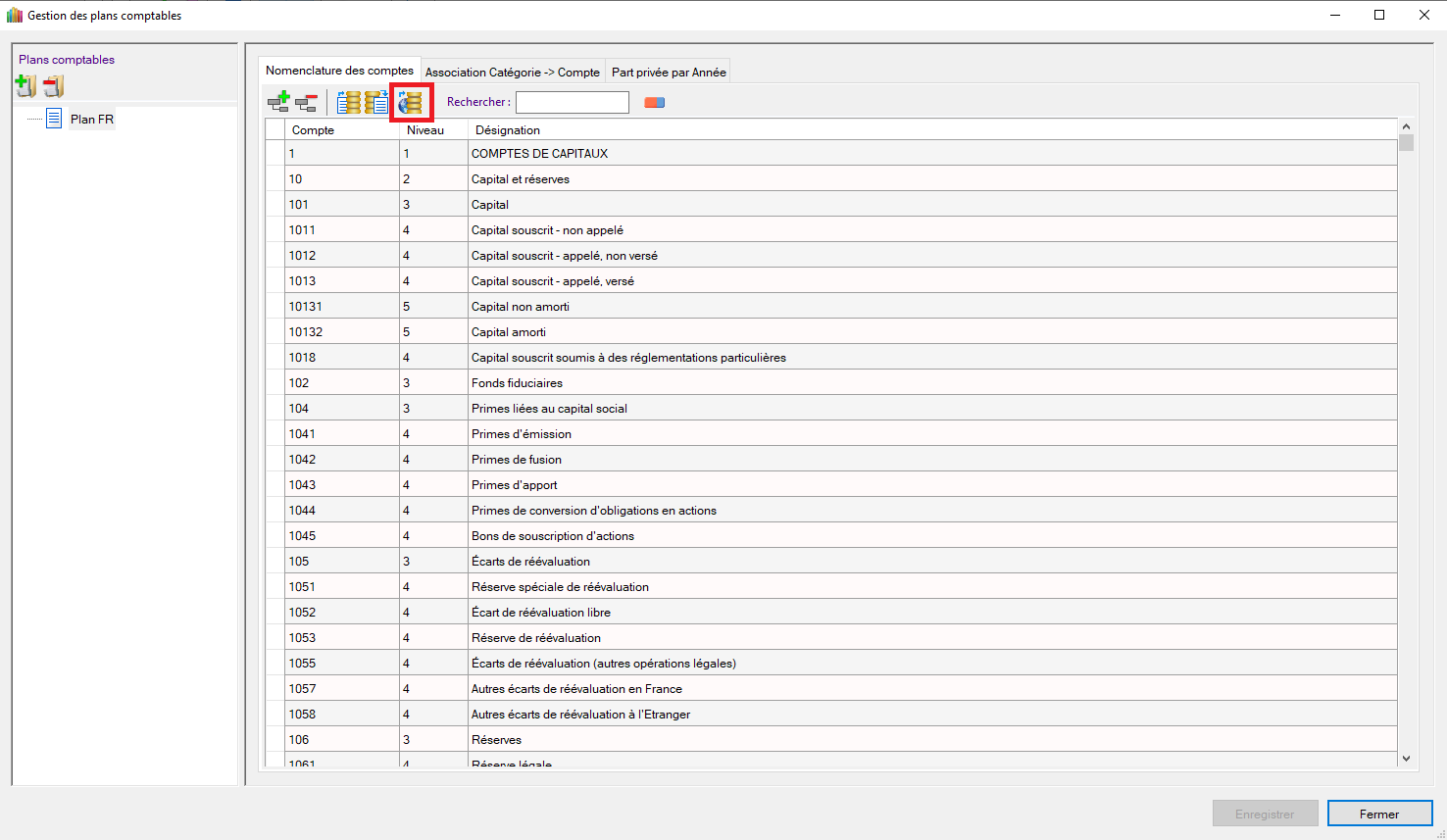The image size is (1447, 840).
Task: Select the row for account 1013
Action: click(x=302, y=281)
